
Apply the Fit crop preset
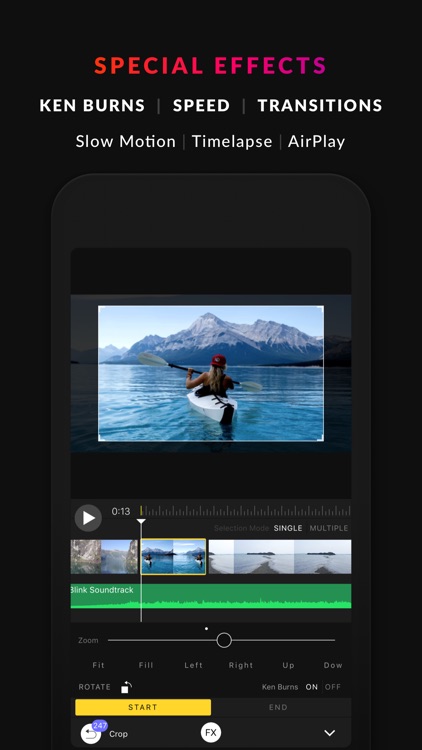[99, 665]
